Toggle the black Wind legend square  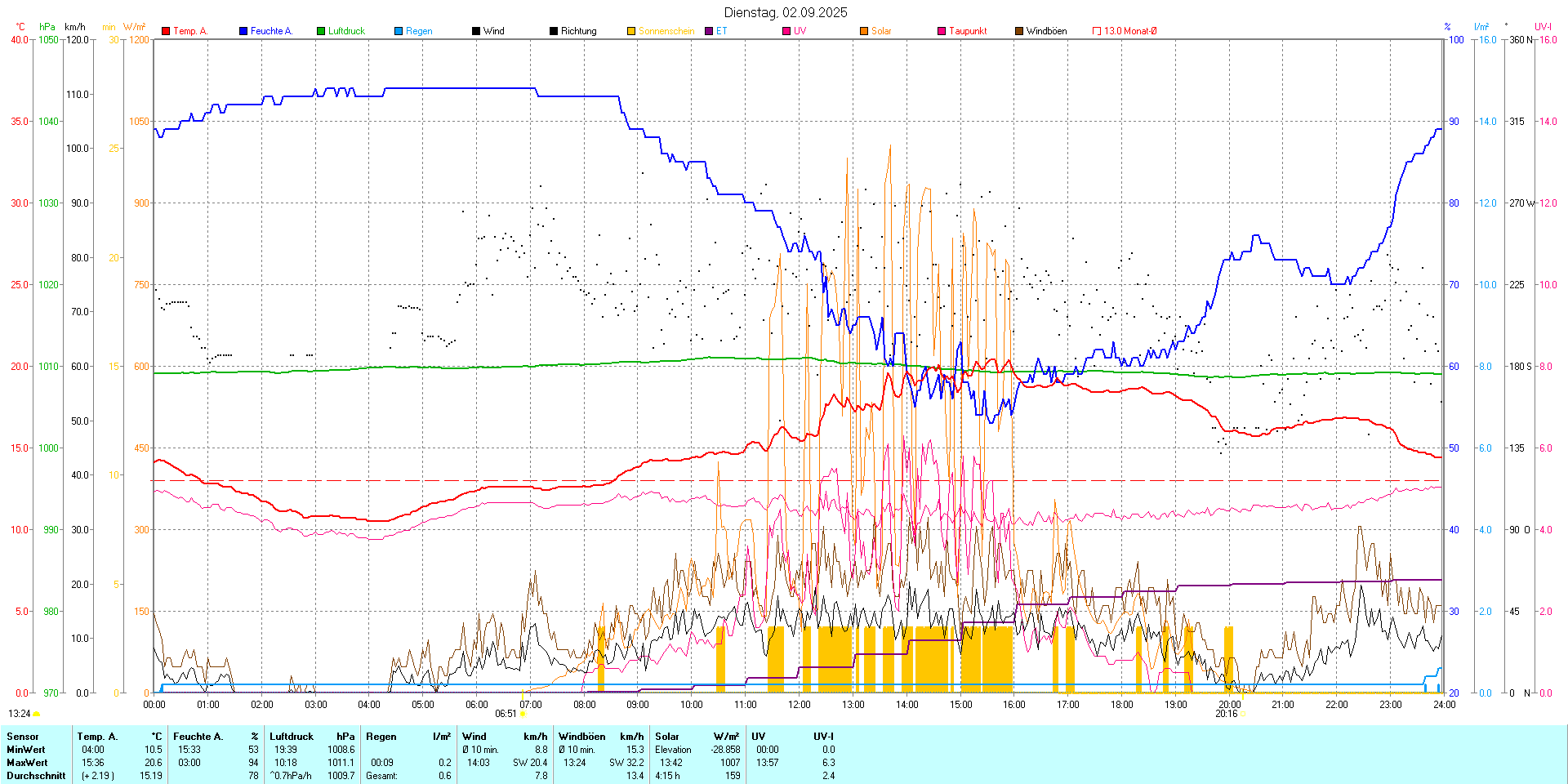pyautogui.click(x=476, y=31)
